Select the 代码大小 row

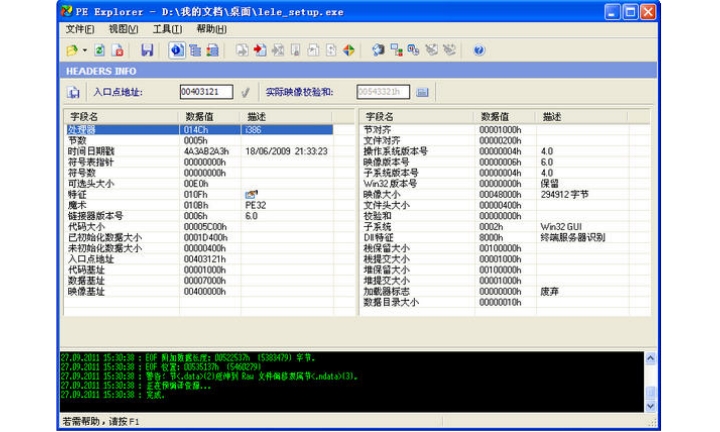click(199, 227)
